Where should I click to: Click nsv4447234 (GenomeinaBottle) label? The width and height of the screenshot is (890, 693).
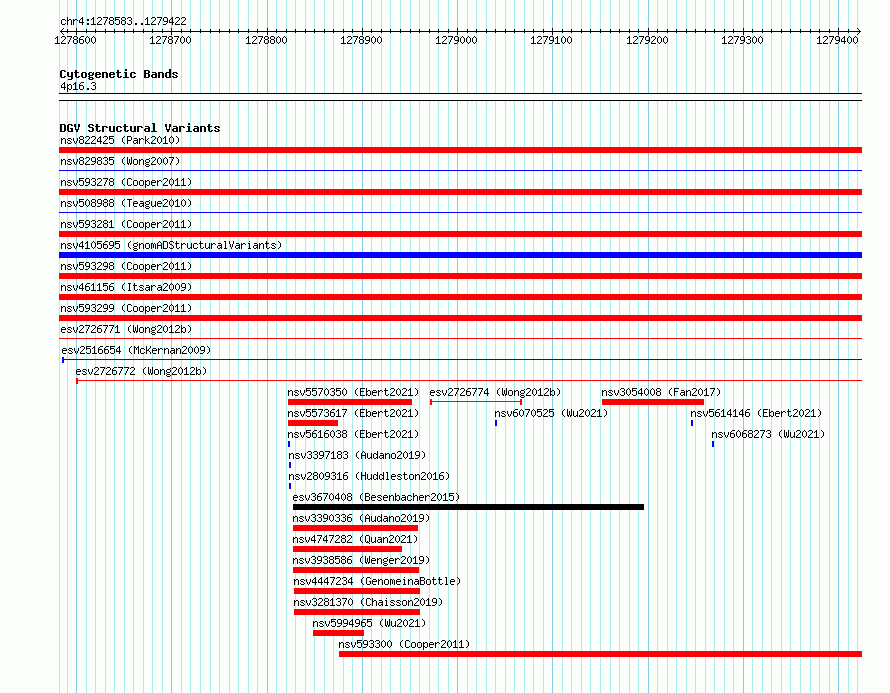pyautogui.click(x=377, y=581)
